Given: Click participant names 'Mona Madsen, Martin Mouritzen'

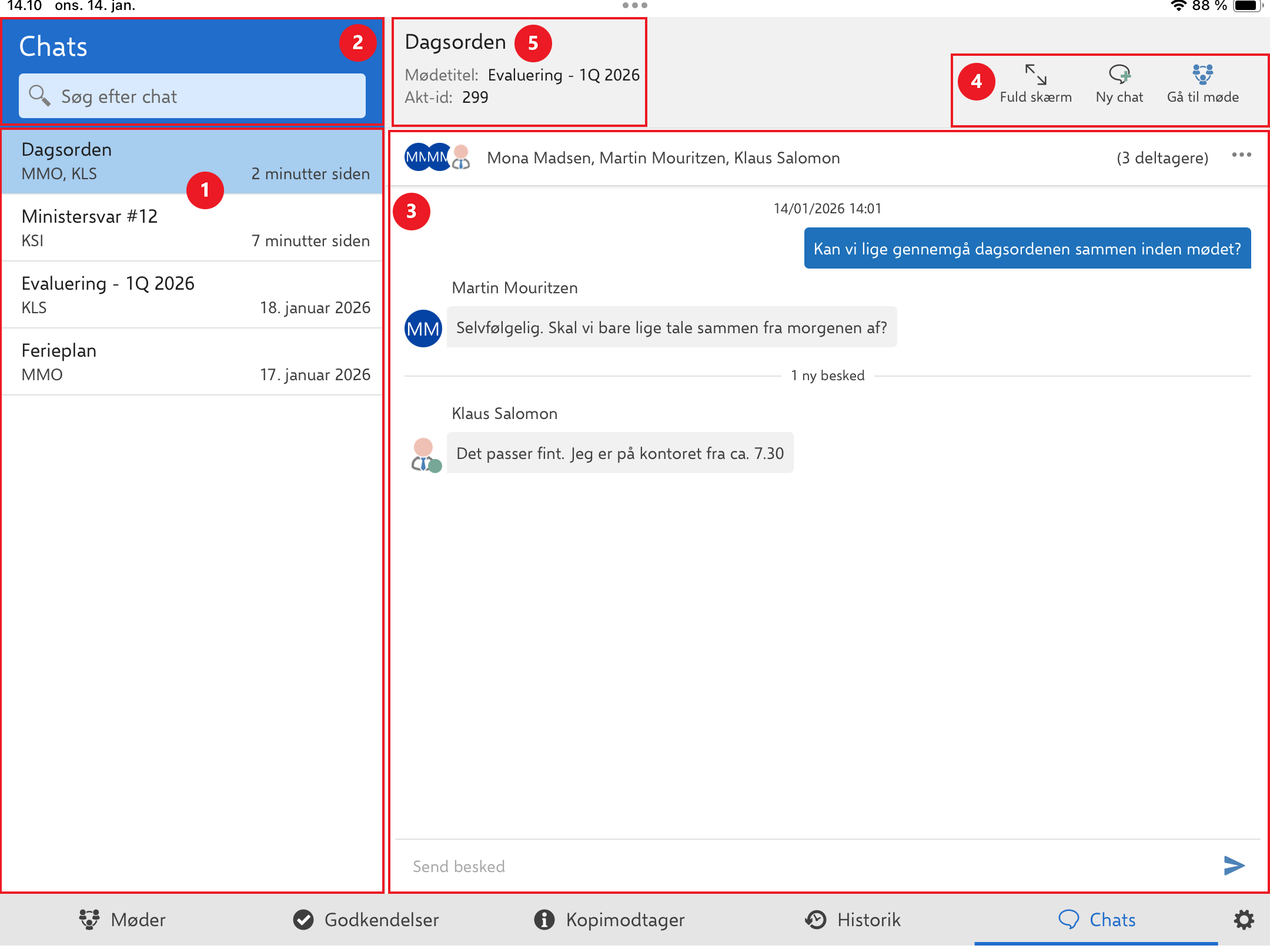Looking at the screenshot, I should click(x=608, y=157).
